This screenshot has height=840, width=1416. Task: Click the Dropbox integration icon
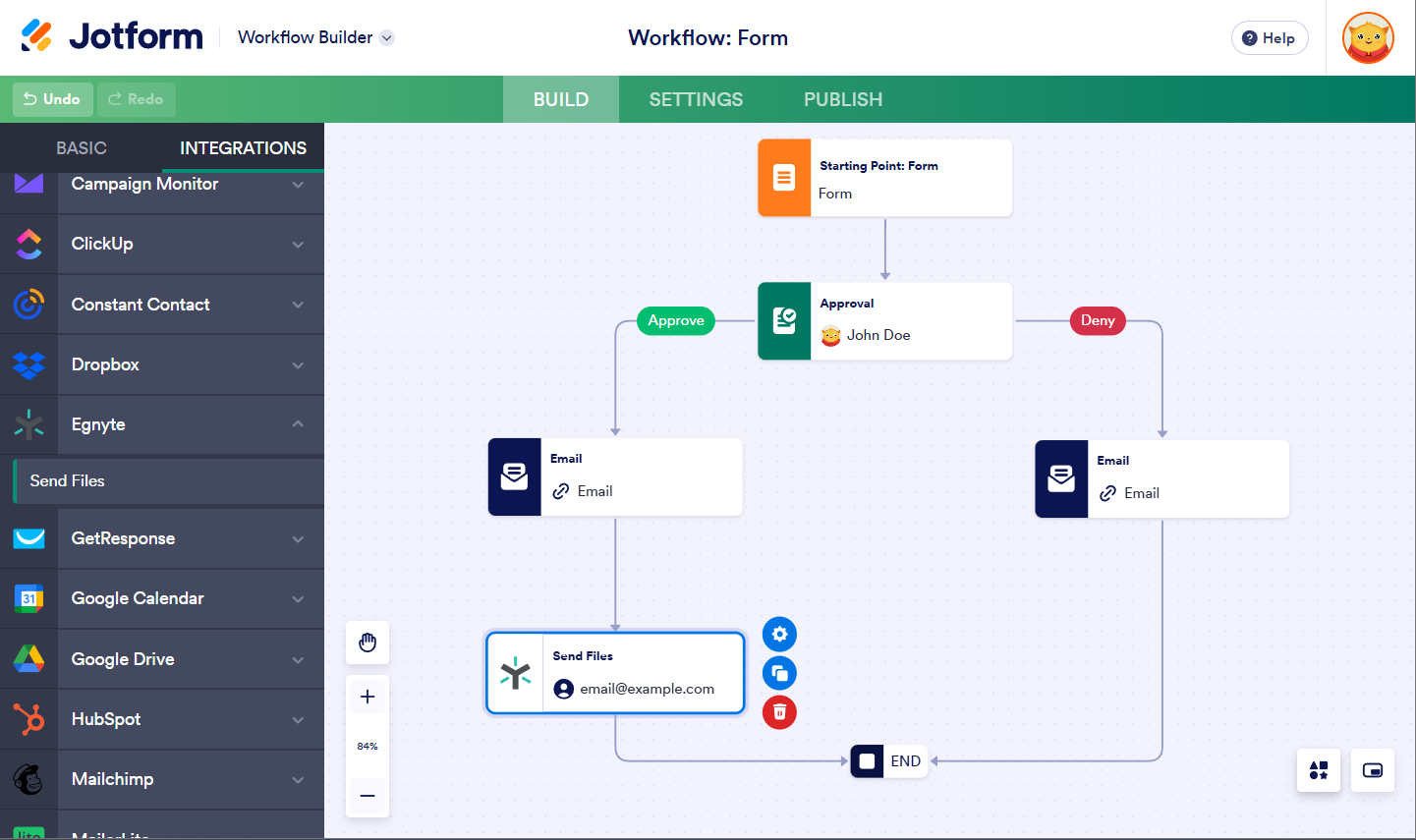pos(28,364)
